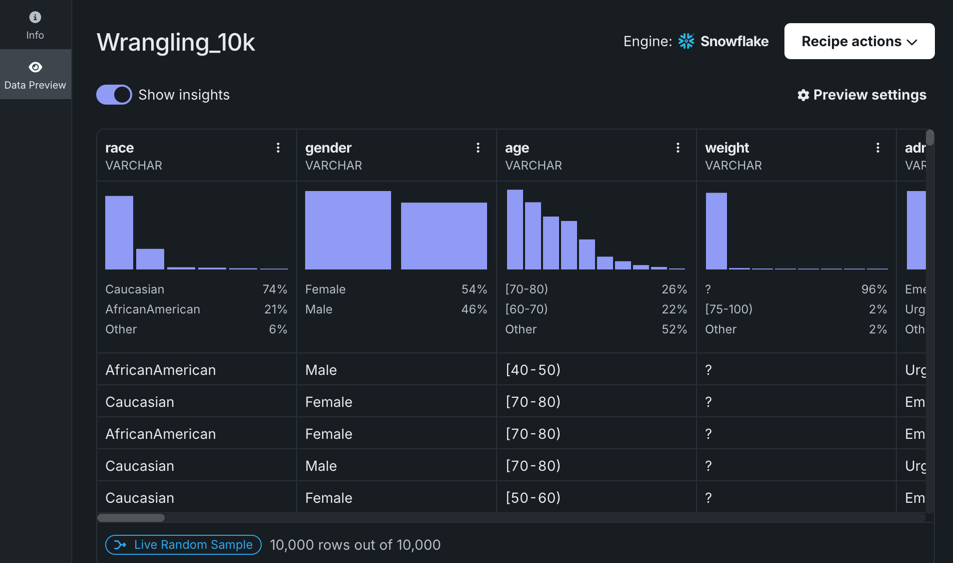The height and width of the screenshot is (563, 953).
Task: Click the Snowflake engine logo
Action: coord(686,41)
